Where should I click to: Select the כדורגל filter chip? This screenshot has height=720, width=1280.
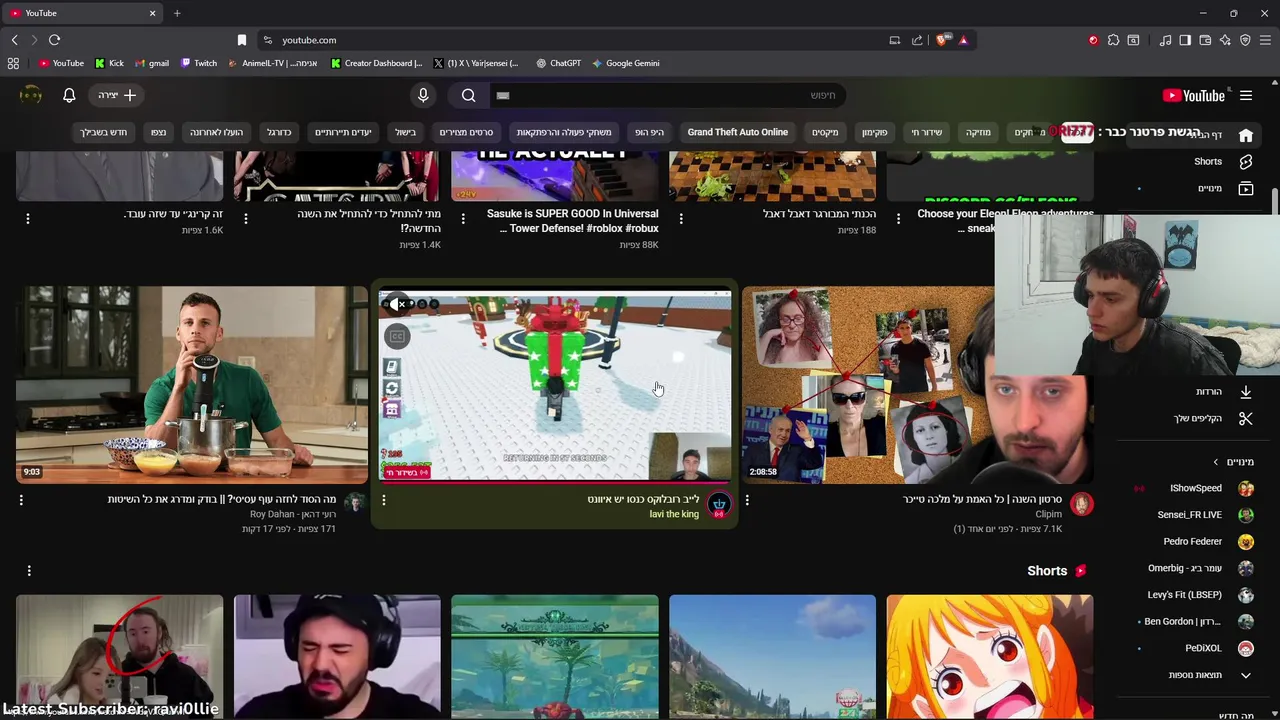[x=279, y=132]
